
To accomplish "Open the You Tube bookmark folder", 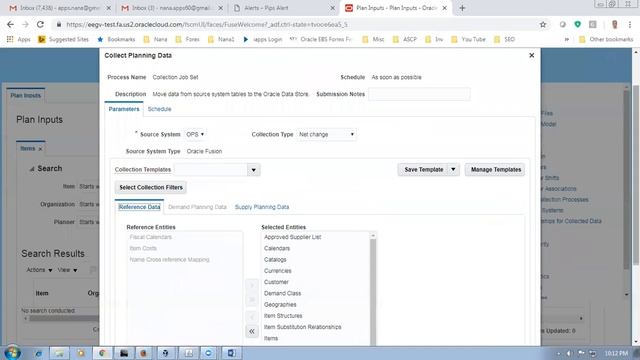I will point(468,39).
